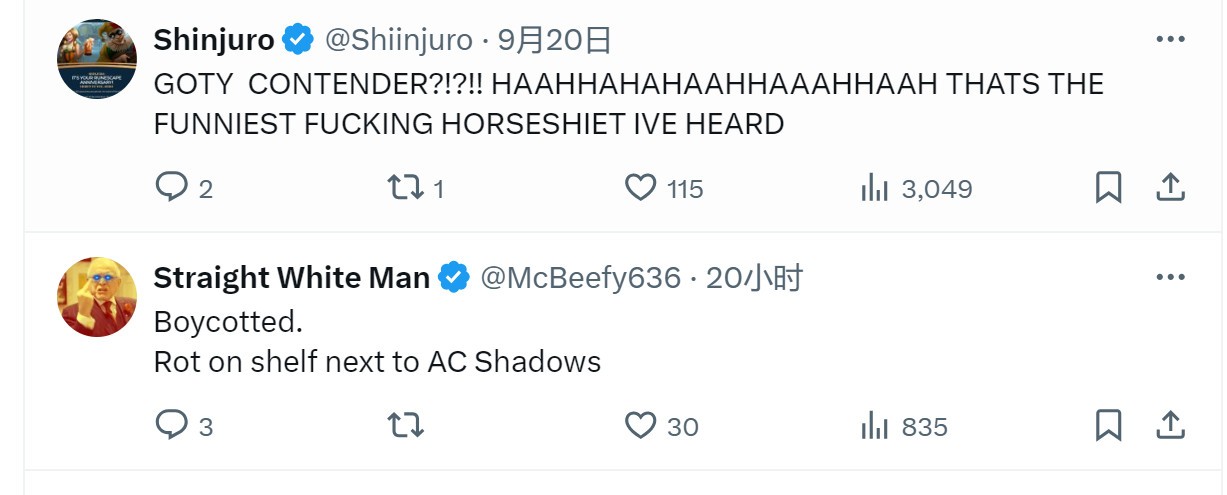Viewport: 1227px width, 495px height.
Task: Repost the Boycotted post
Action: tap(405, 426)
